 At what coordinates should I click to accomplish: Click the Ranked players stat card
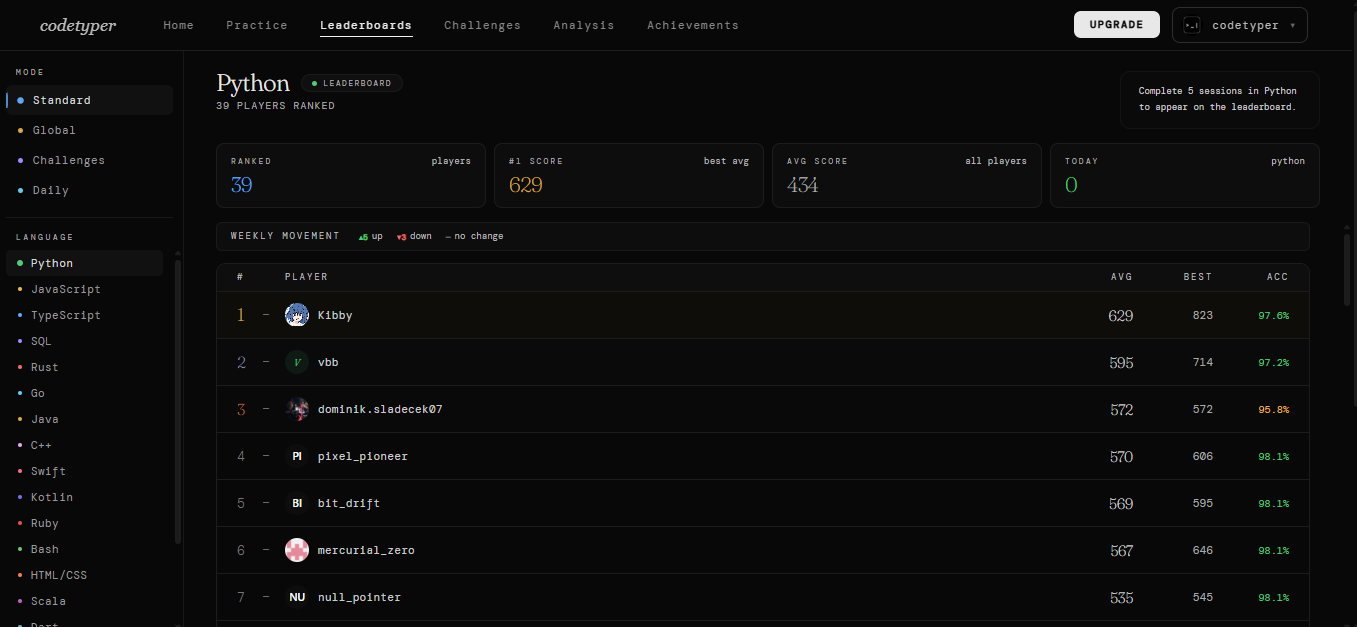(x=351, y=175)
